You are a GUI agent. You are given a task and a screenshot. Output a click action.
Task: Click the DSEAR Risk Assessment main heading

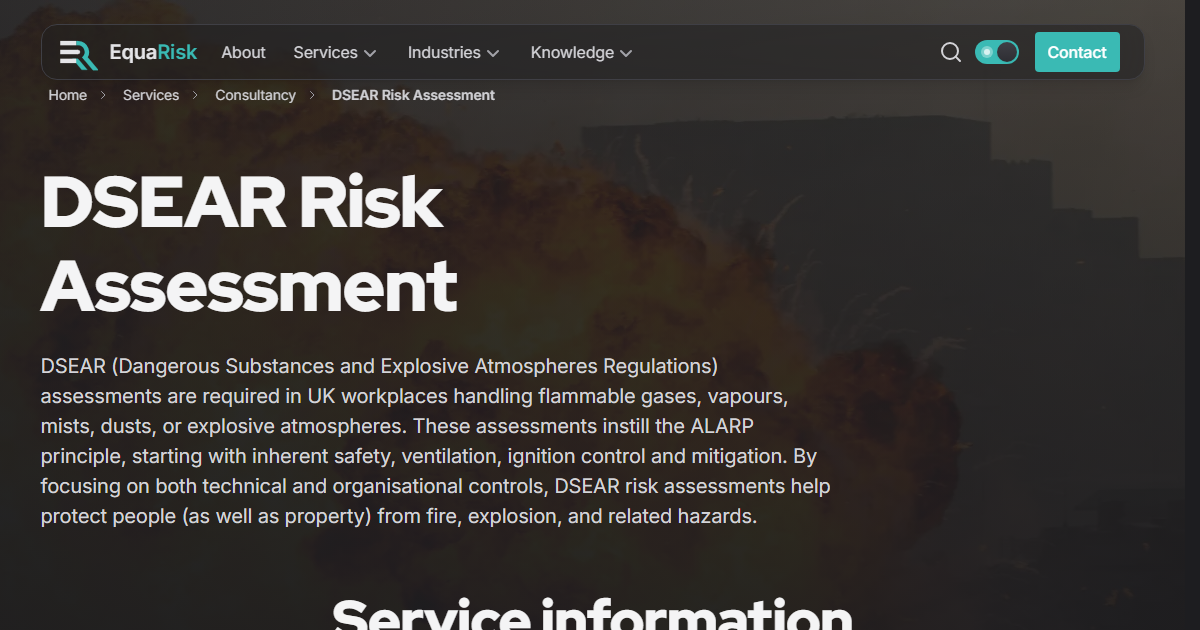click(249, 244)
